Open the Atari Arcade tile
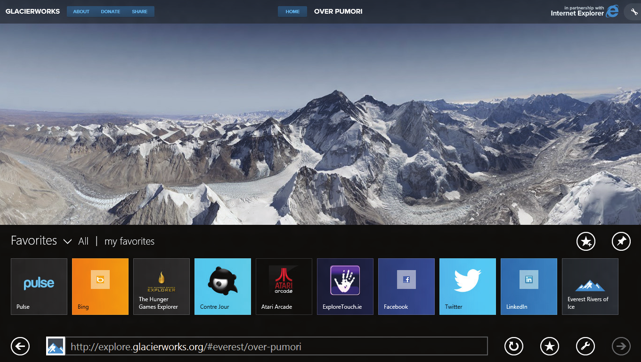This screenshot has height=362, width=641. click(x=284, y=286)
